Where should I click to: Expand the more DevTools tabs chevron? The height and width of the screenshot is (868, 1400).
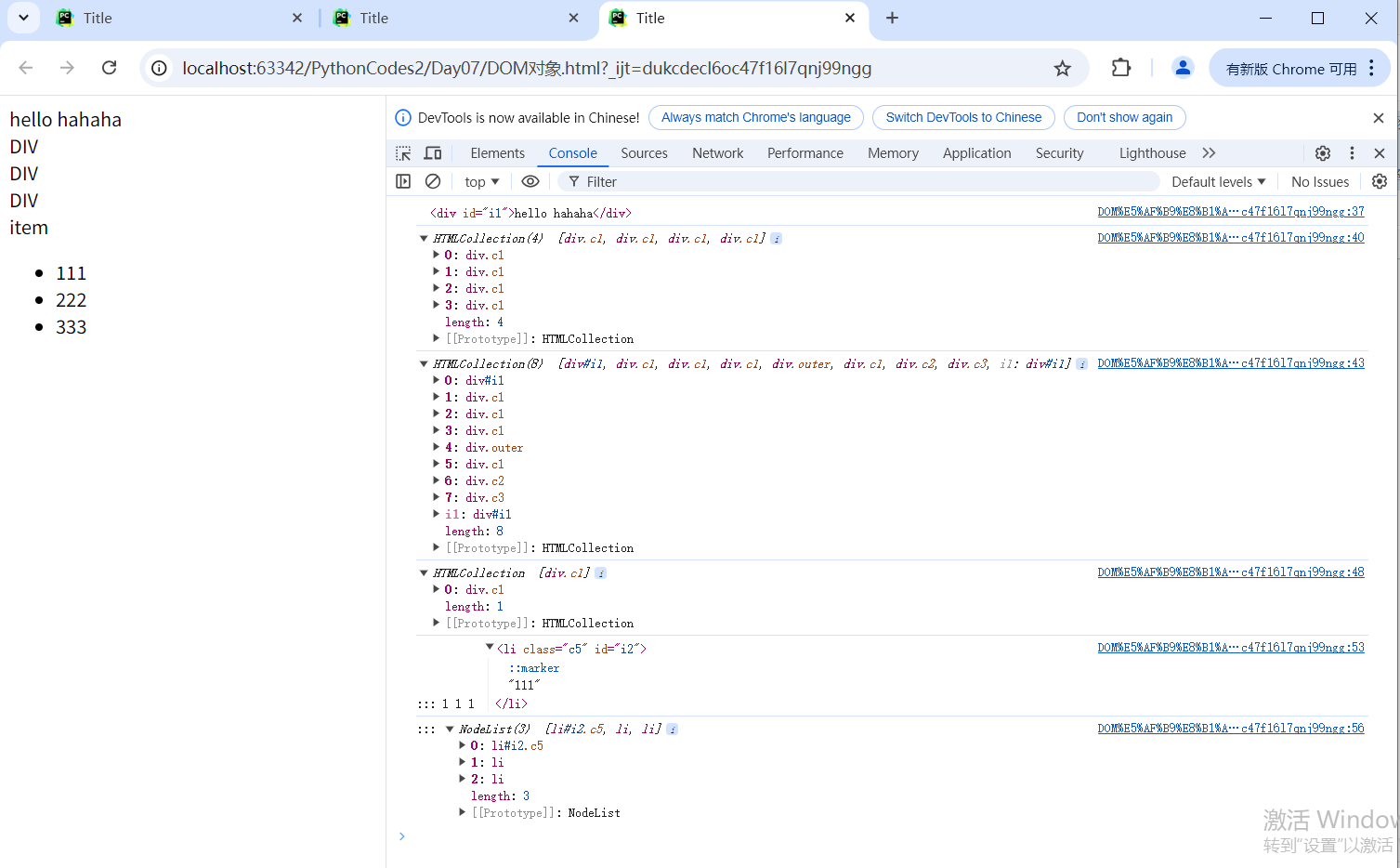click(1209, 153)
